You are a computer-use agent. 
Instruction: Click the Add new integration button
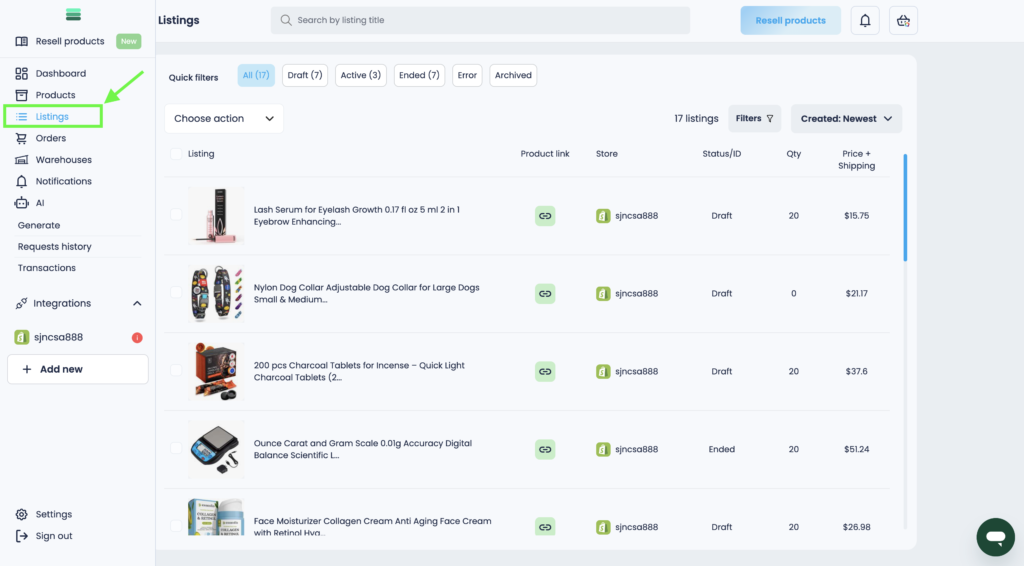pos(78,369)
